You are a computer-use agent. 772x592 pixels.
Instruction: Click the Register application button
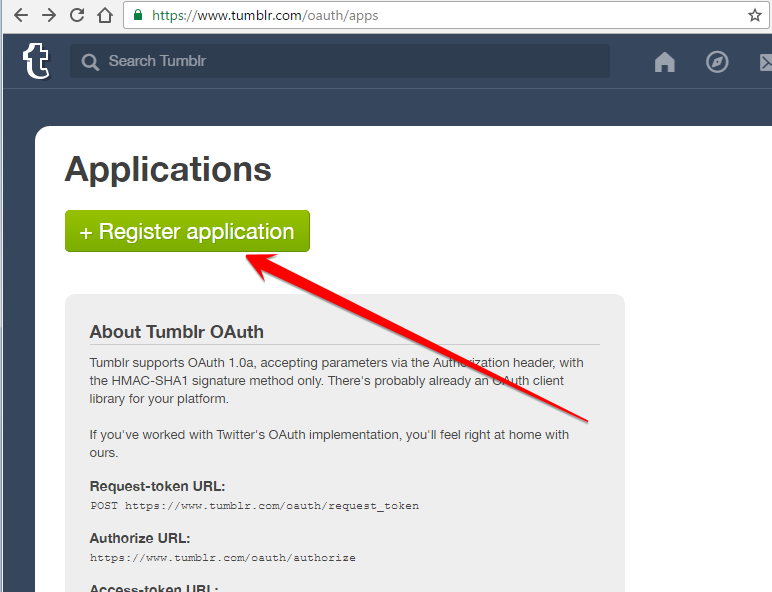point(187,231)
